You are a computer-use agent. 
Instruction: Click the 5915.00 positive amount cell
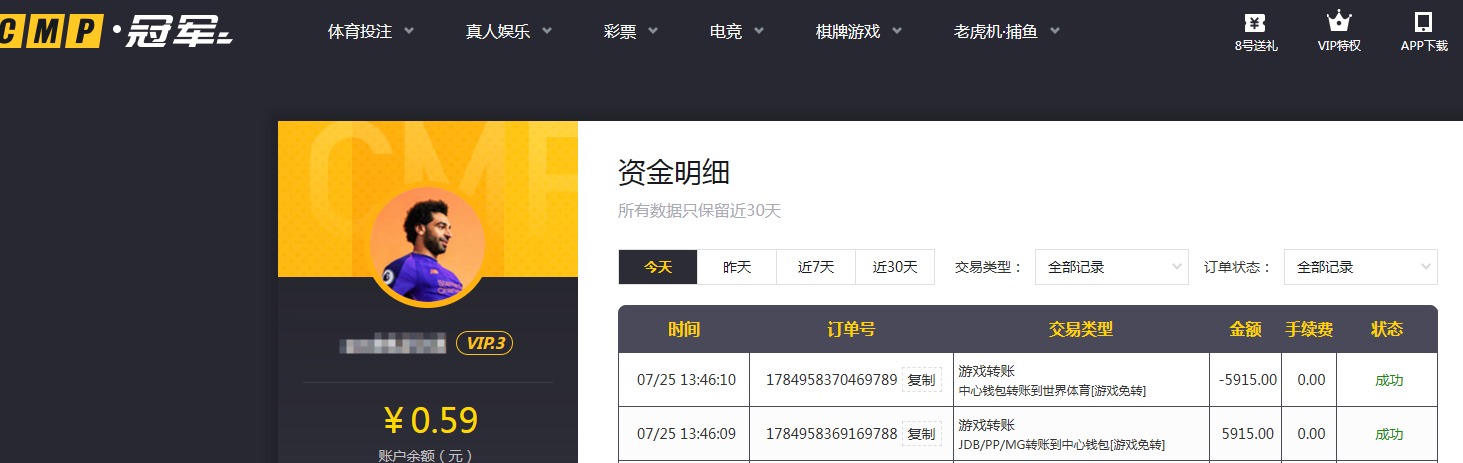pyautogui.click(x=1248, y=434)
